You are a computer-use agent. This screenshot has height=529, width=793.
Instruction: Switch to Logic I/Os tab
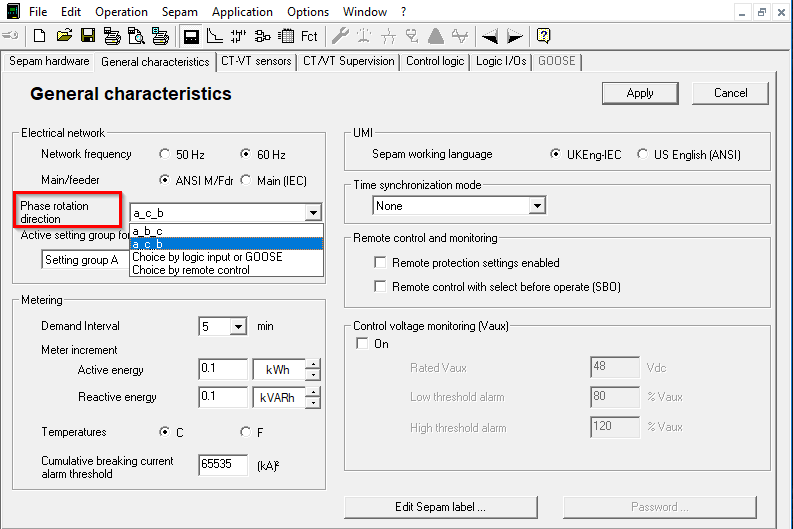tap(501, 61)
